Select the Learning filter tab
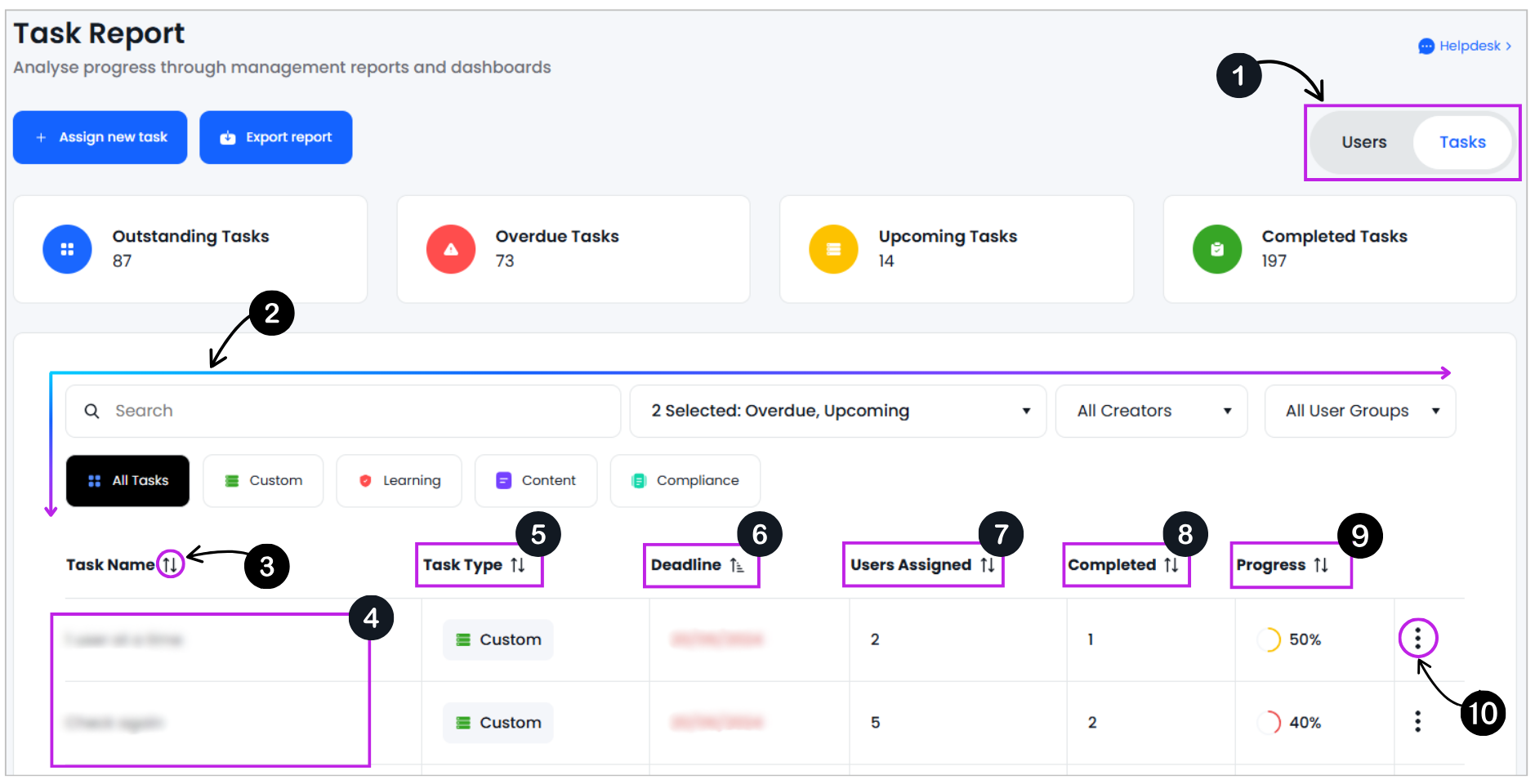1535x784 pixels. [399, 480]
